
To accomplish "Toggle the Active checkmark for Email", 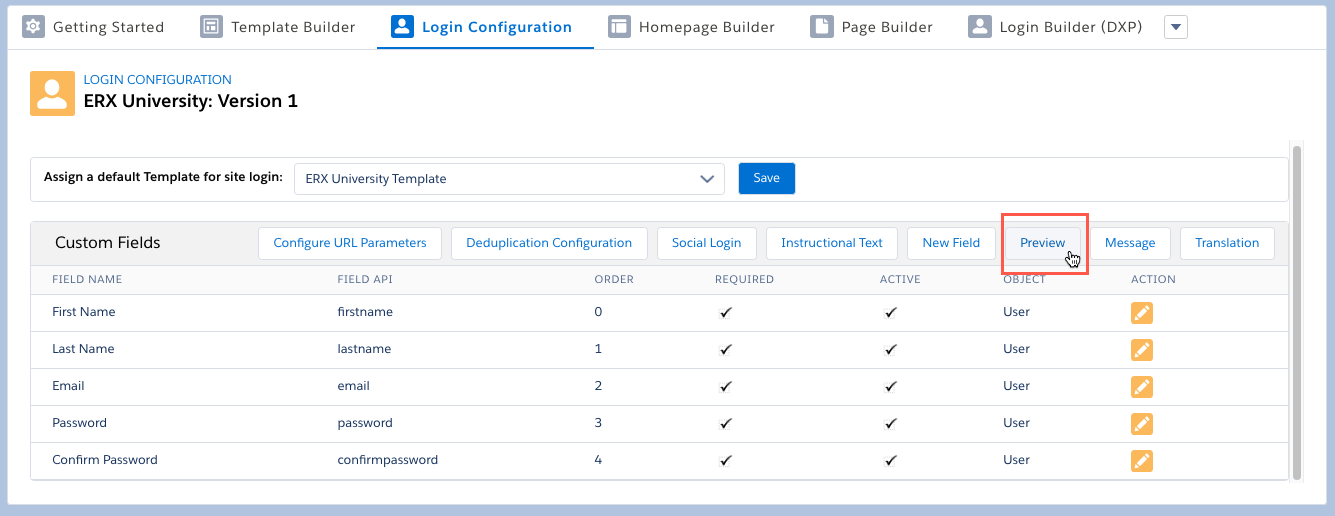I will click(890, 387).
